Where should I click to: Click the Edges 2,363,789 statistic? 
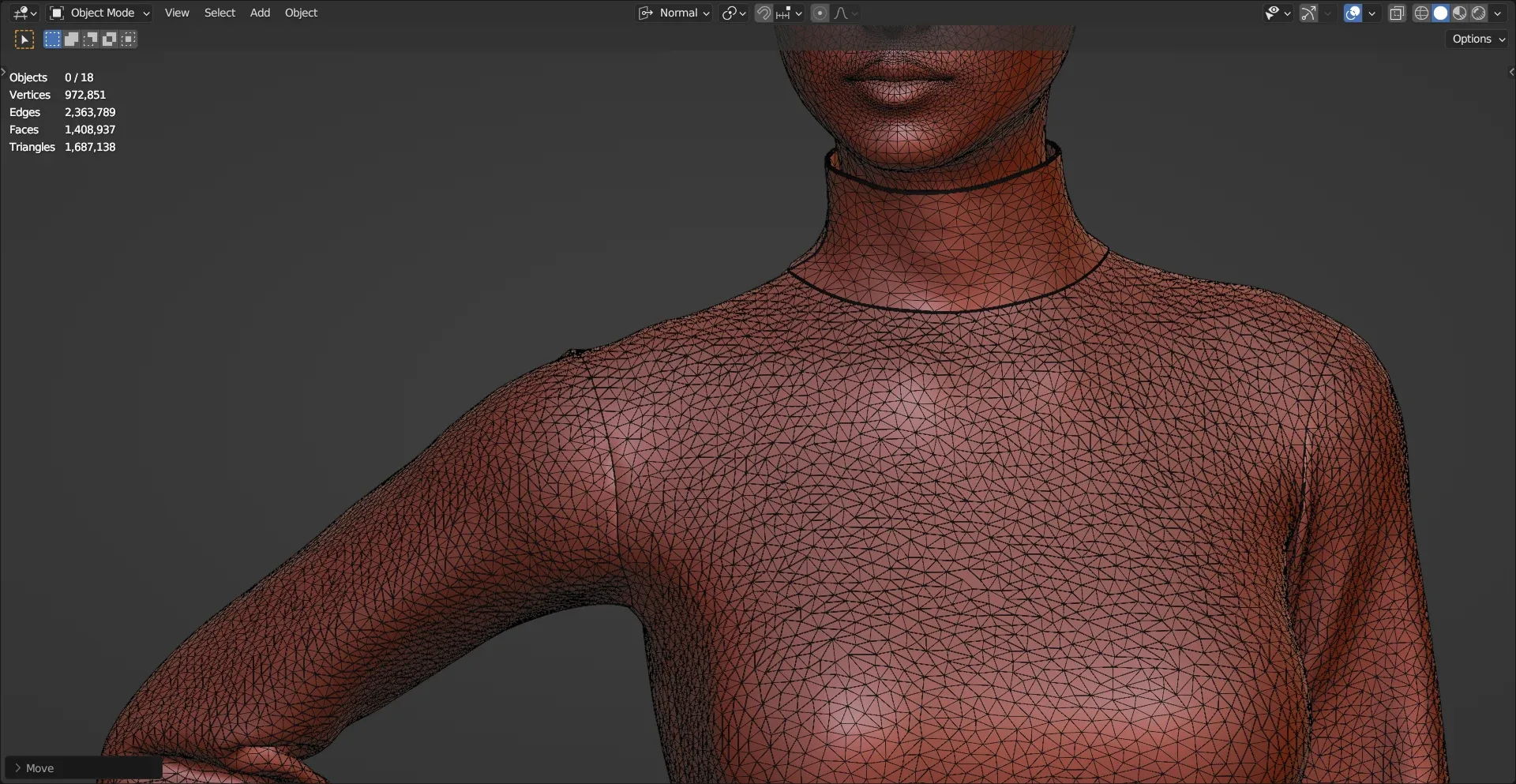click(x=62, y=112)
